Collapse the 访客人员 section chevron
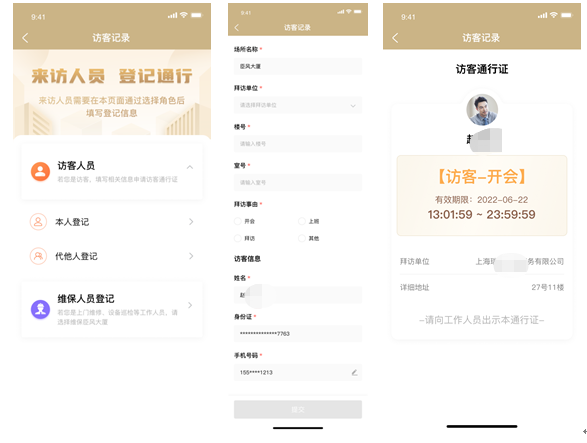 (x=190, y=167)
